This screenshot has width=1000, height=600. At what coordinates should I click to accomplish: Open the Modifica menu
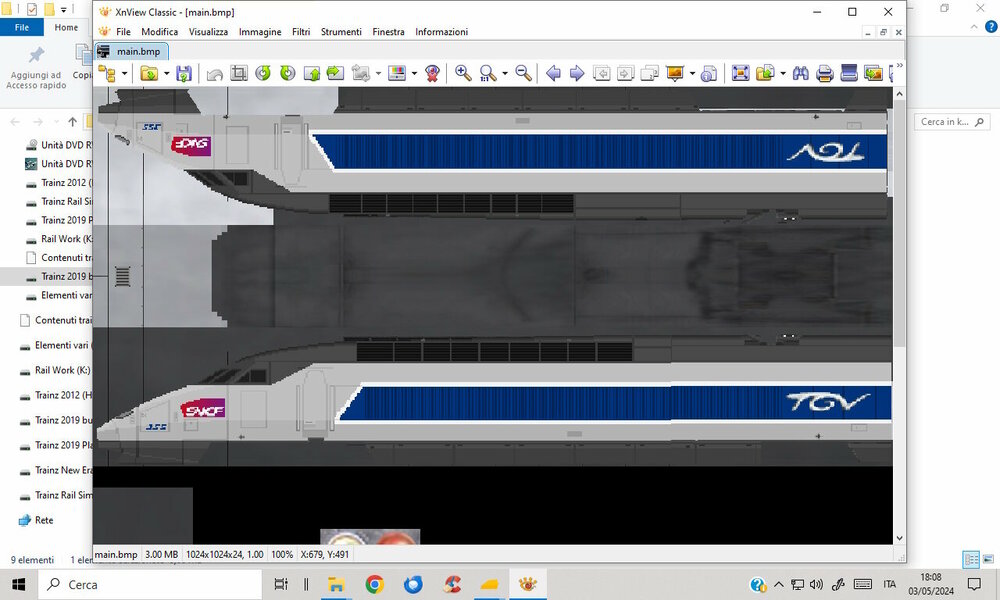click(159, 32)
